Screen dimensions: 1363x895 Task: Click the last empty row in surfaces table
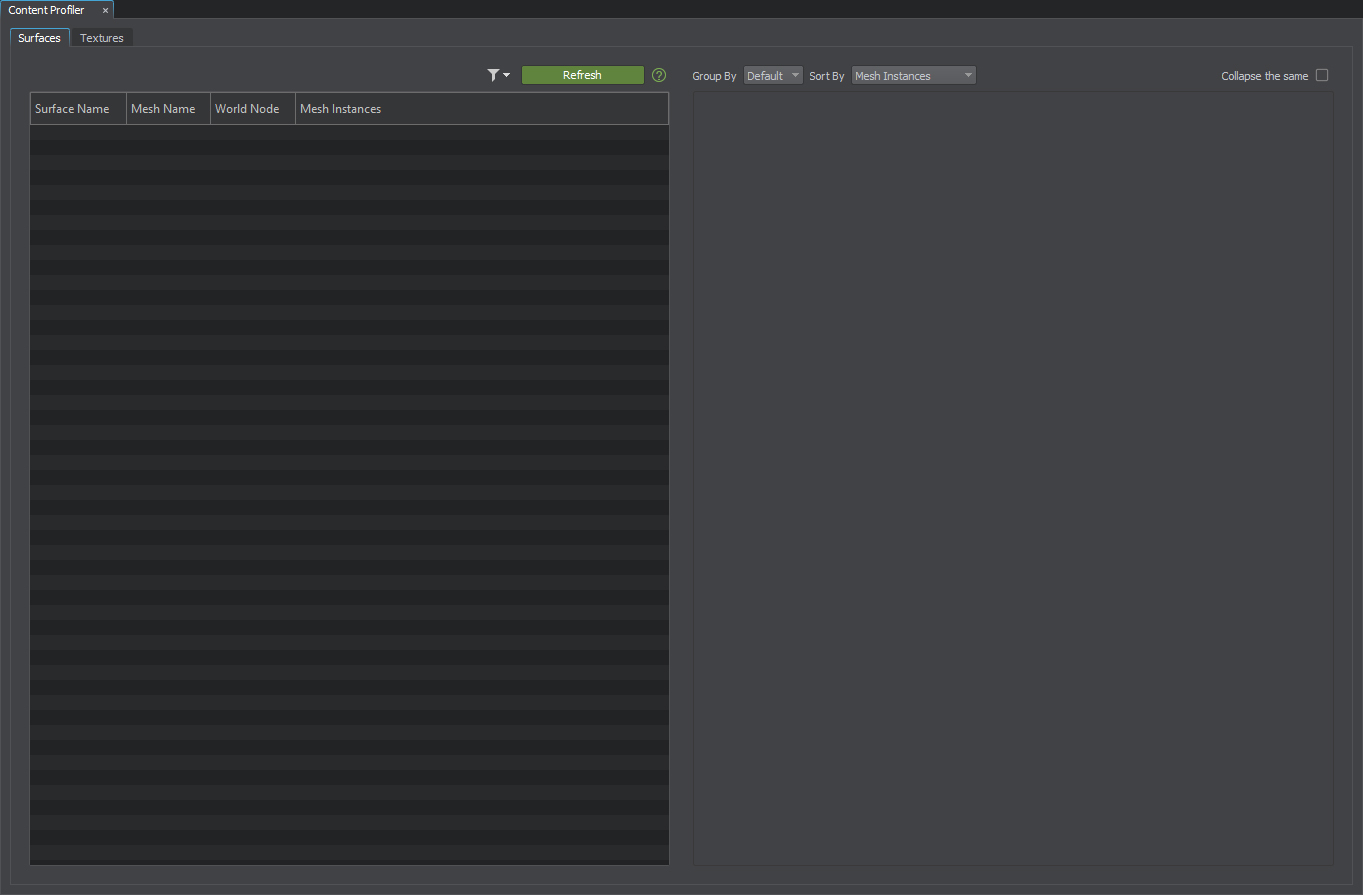(x=349, y=852)
